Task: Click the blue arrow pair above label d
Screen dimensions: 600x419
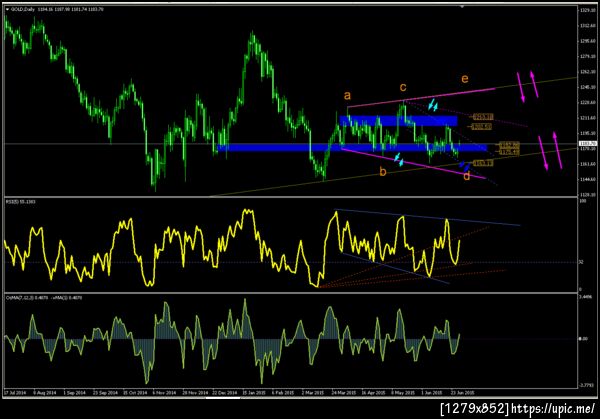Action: [465, 166]
